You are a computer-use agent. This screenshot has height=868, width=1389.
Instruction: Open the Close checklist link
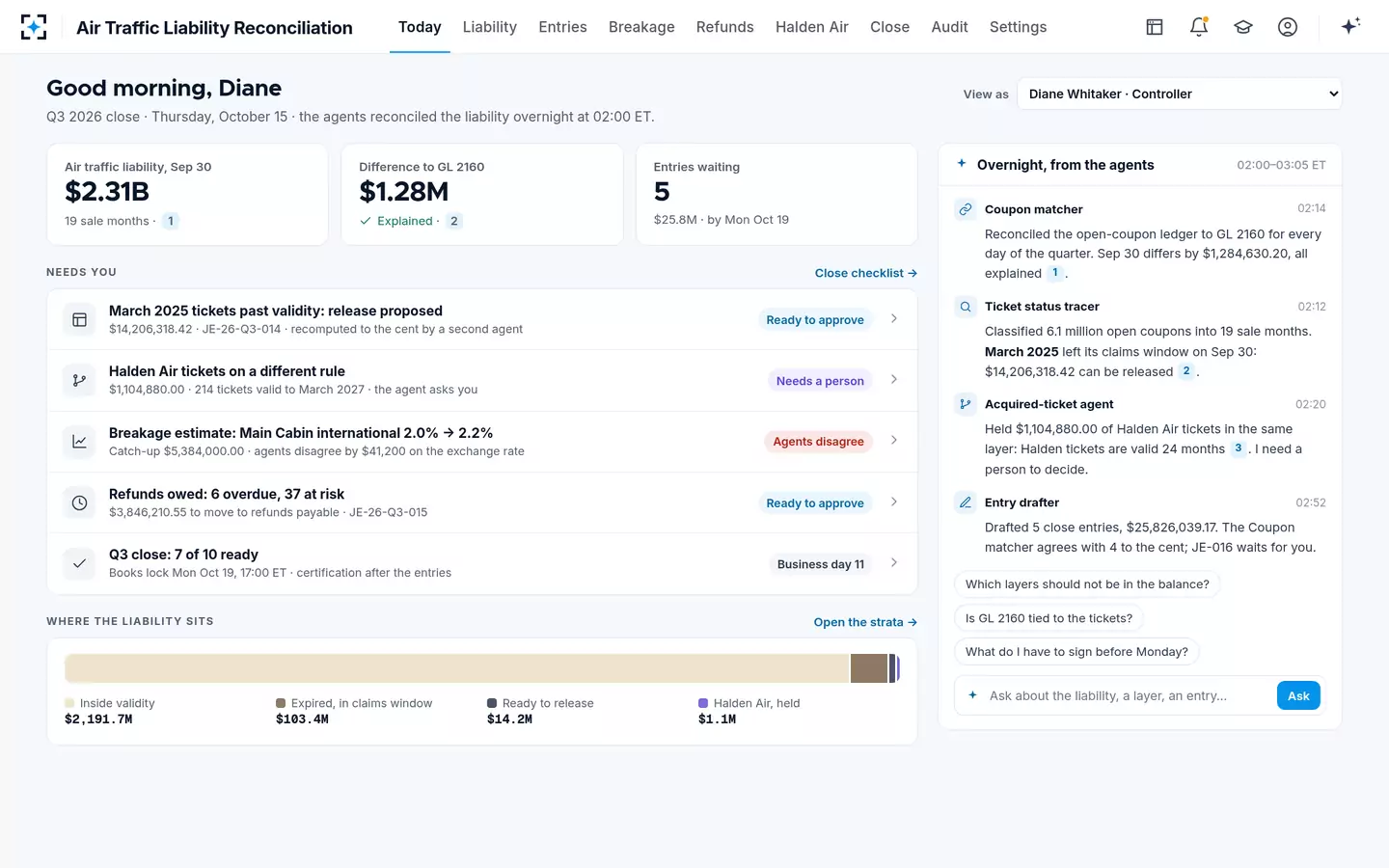pos(866,273)
